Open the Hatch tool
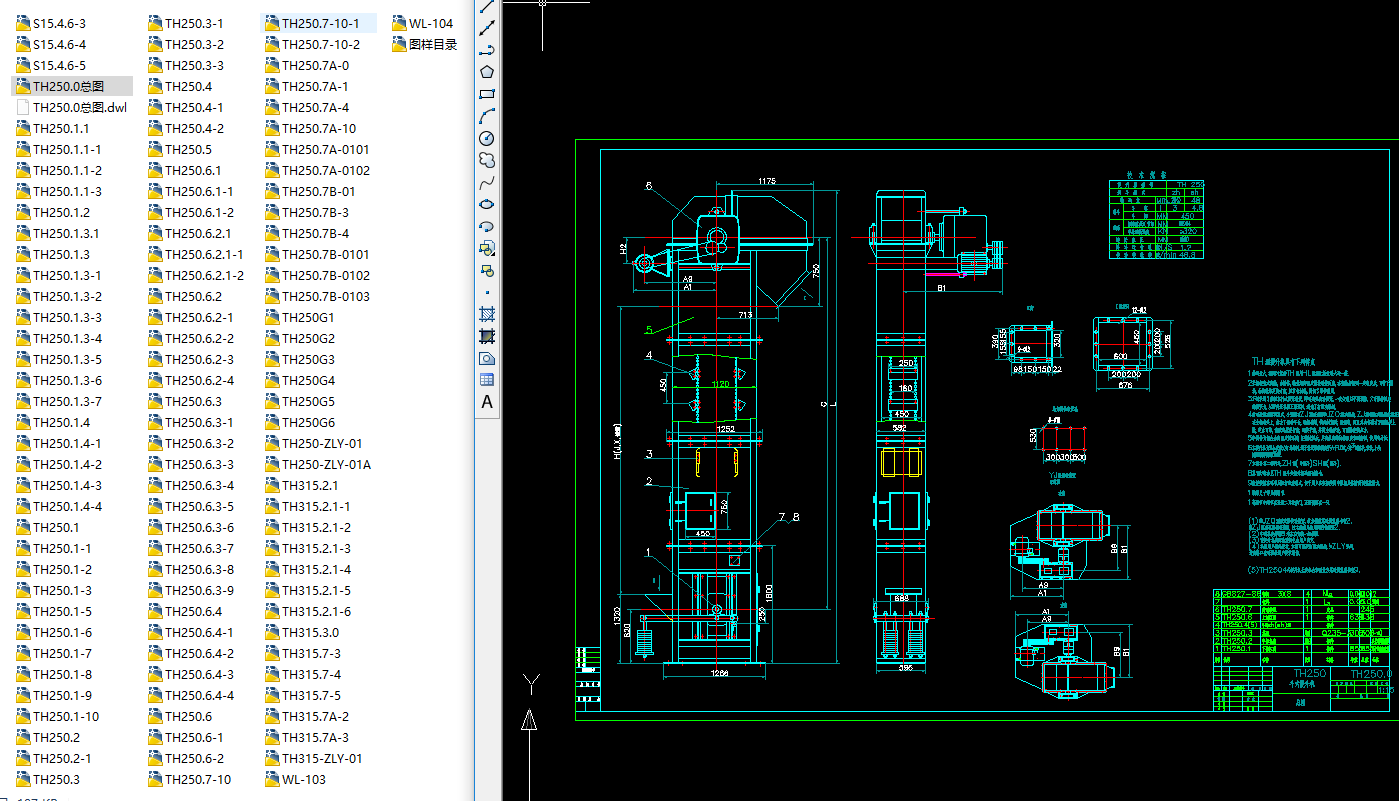This screenshot has width=1399, height=801. [x=487, y=314]
